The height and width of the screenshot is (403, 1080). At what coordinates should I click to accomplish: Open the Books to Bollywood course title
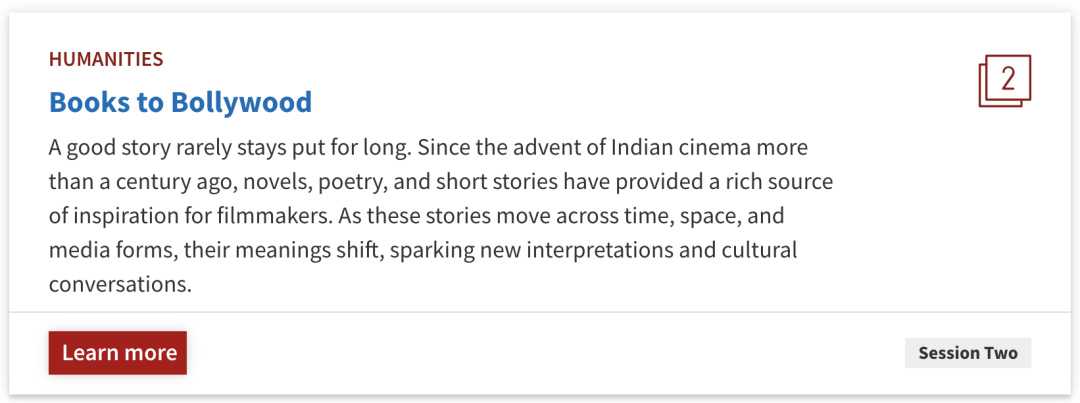[x=180, y=102]
